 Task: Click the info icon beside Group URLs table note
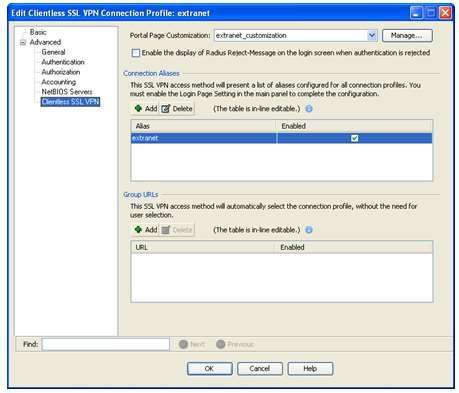(x=309, y=230)
